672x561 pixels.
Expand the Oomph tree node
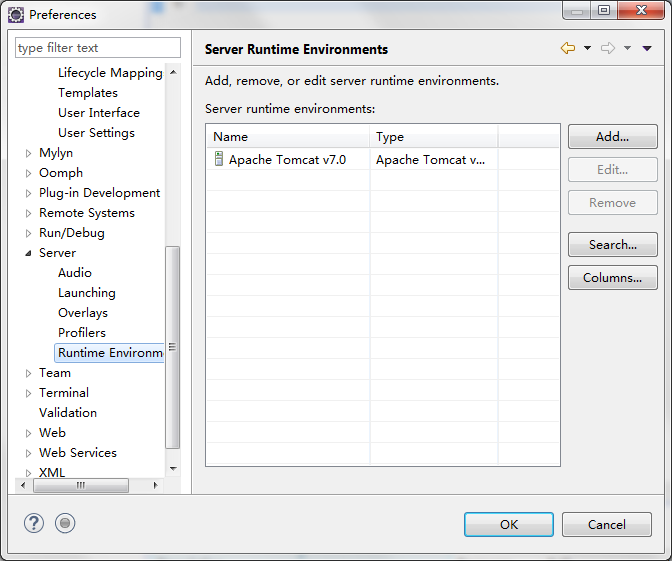coord(28,174)
